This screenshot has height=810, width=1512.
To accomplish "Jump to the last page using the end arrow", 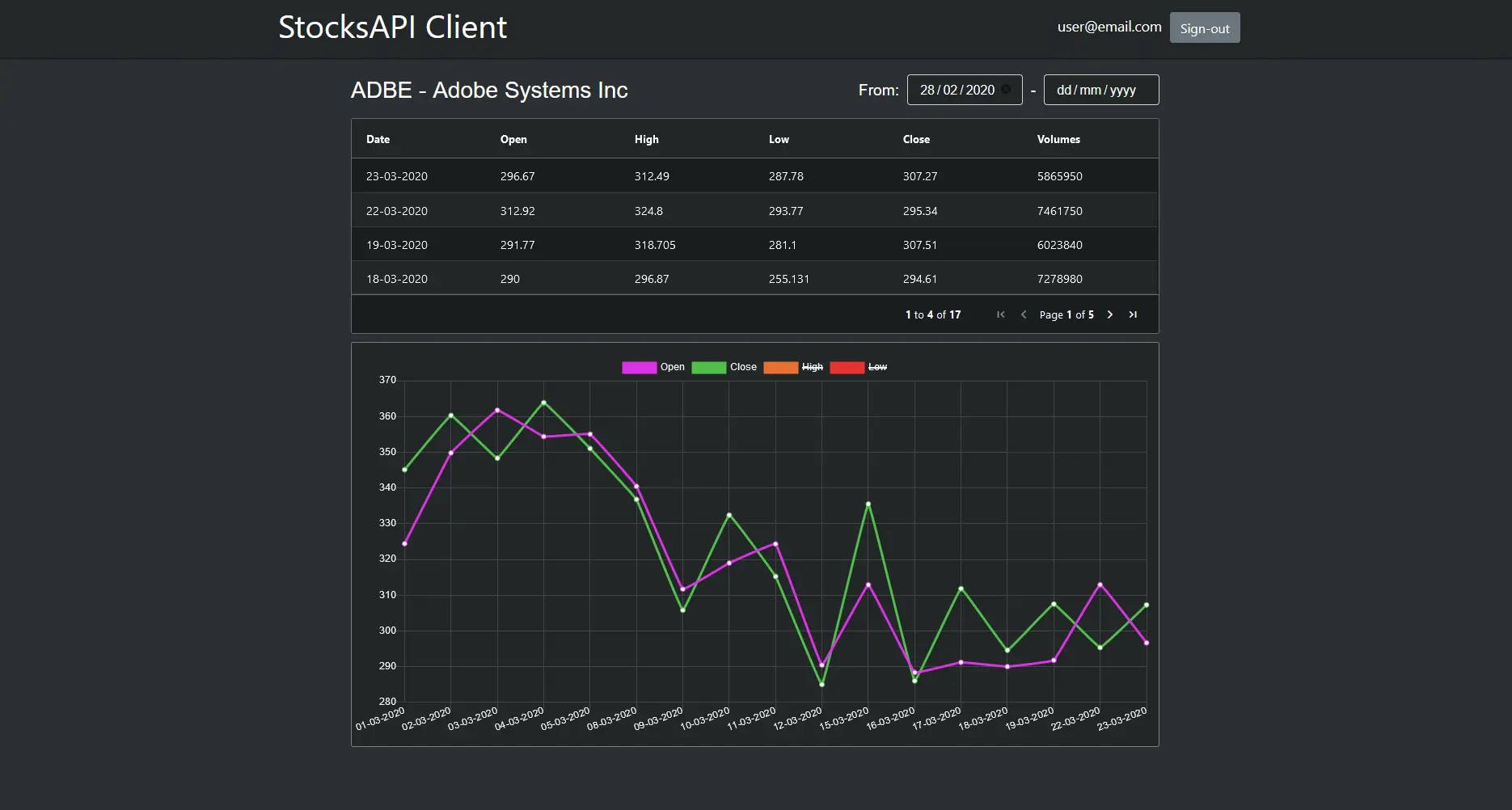I will (x=1133, y=314).
